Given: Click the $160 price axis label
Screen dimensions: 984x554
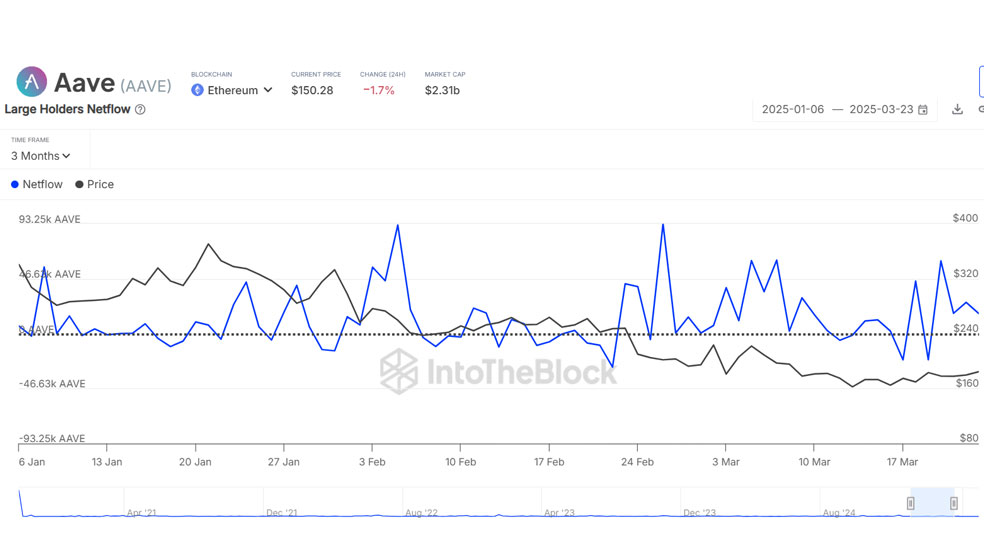Looking at the screenshot, I should (x=966, y=383).
